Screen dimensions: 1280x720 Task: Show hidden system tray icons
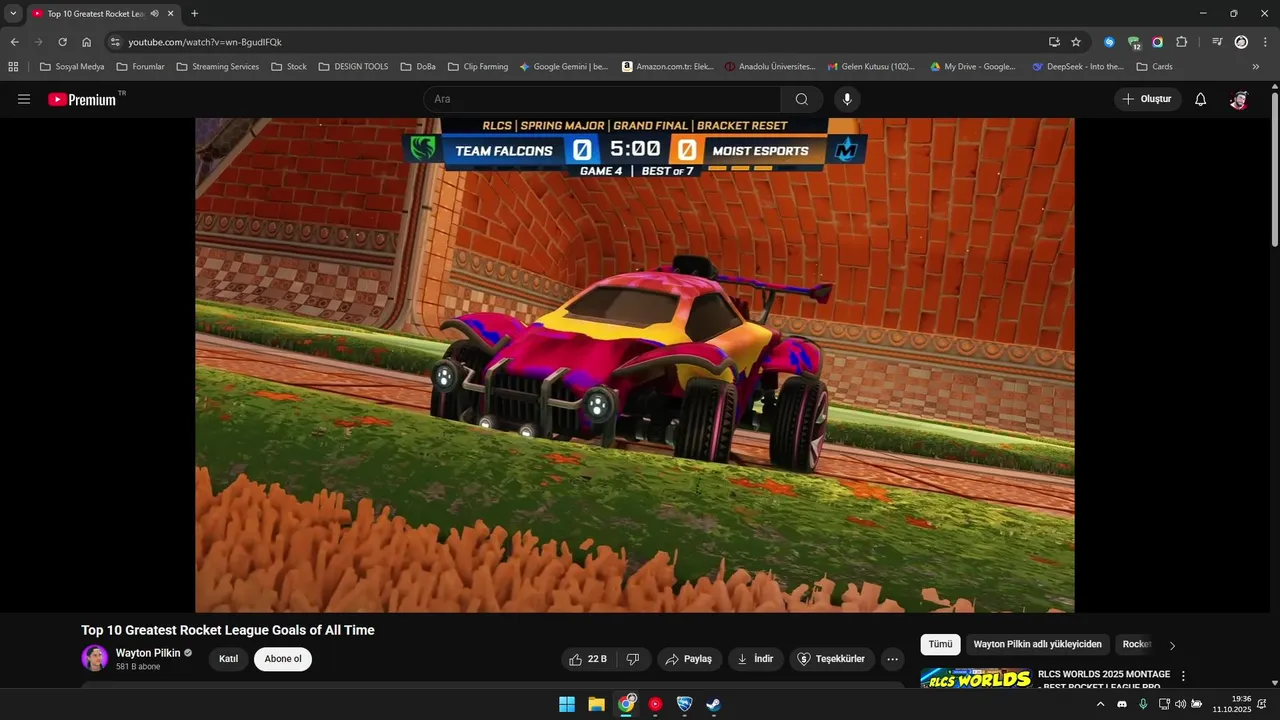click(1101, 704)
